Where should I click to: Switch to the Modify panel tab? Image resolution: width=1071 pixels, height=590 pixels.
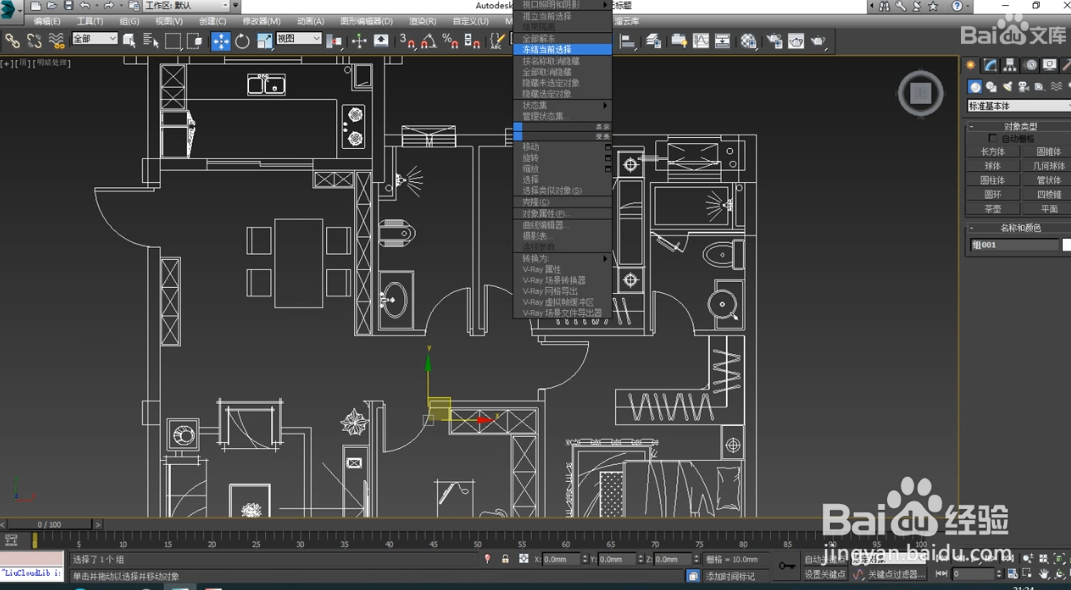point(990,65)
